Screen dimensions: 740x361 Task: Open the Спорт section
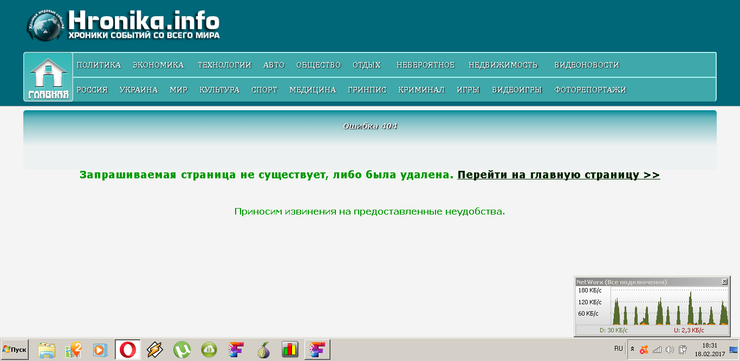pyautogui.click(x=264, y=90)
